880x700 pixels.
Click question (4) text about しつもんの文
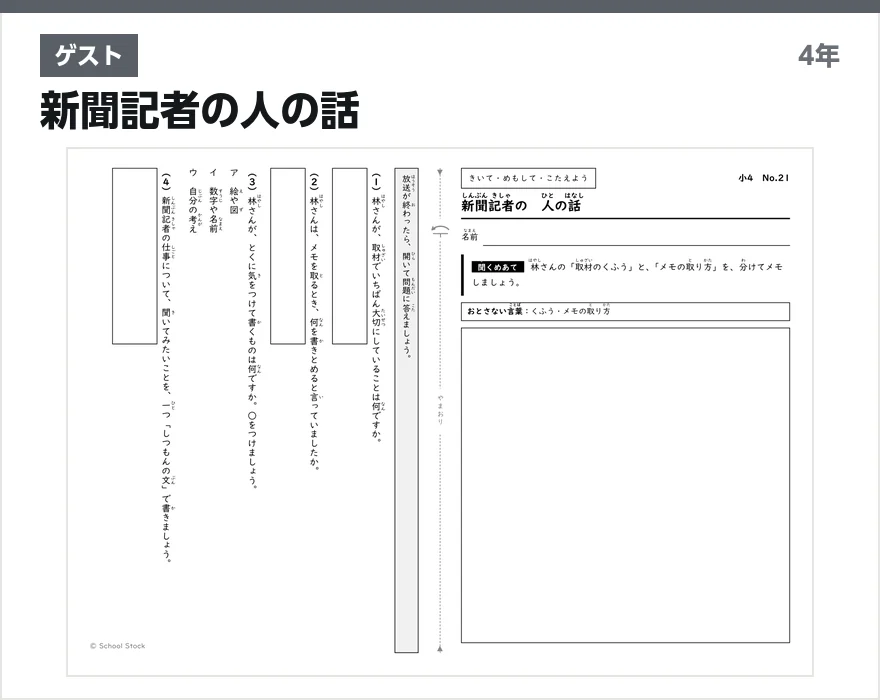166,368
